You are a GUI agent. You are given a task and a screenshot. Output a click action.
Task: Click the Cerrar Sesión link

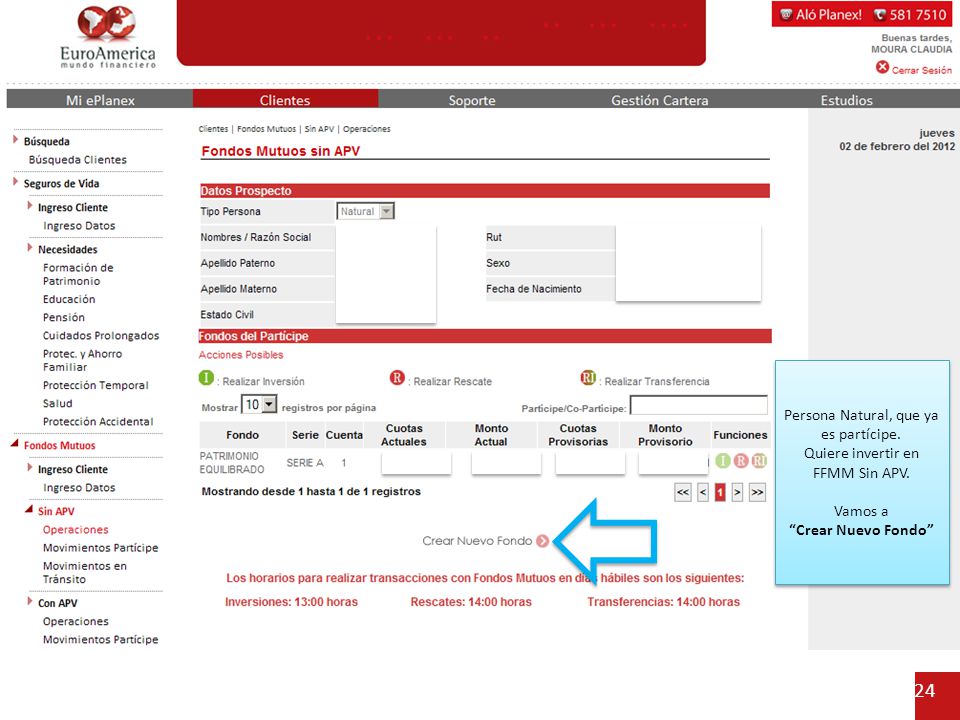tap(921, 70)
